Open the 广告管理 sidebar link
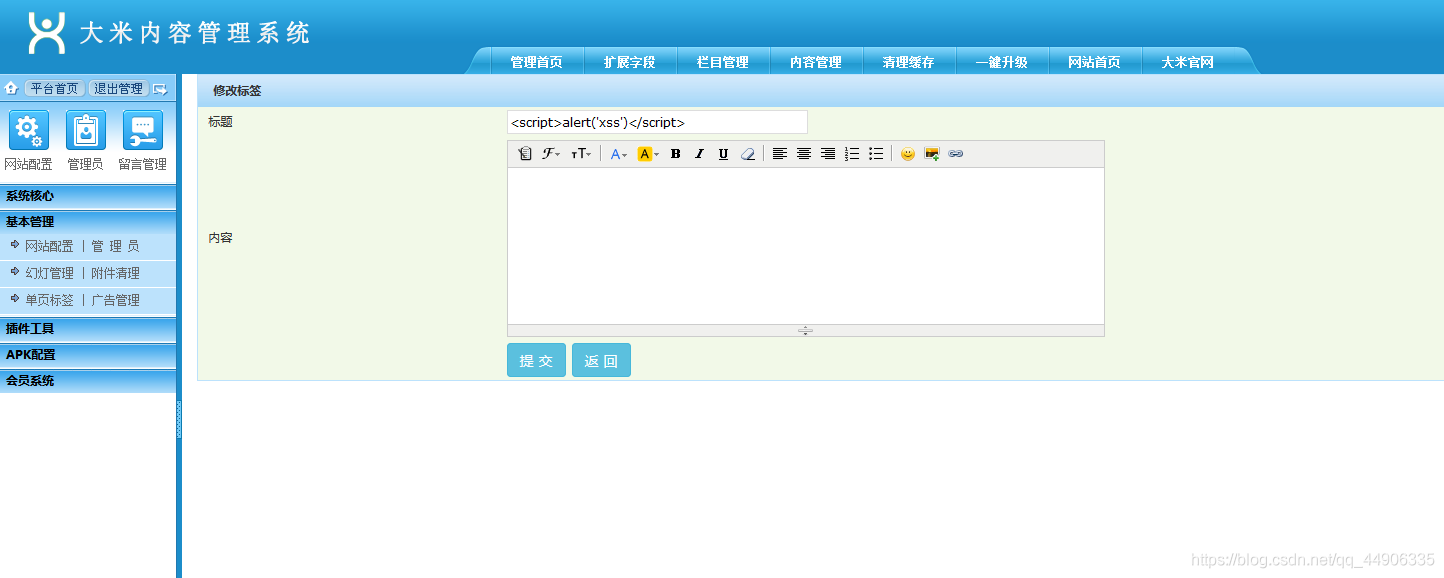 [115, 300]
